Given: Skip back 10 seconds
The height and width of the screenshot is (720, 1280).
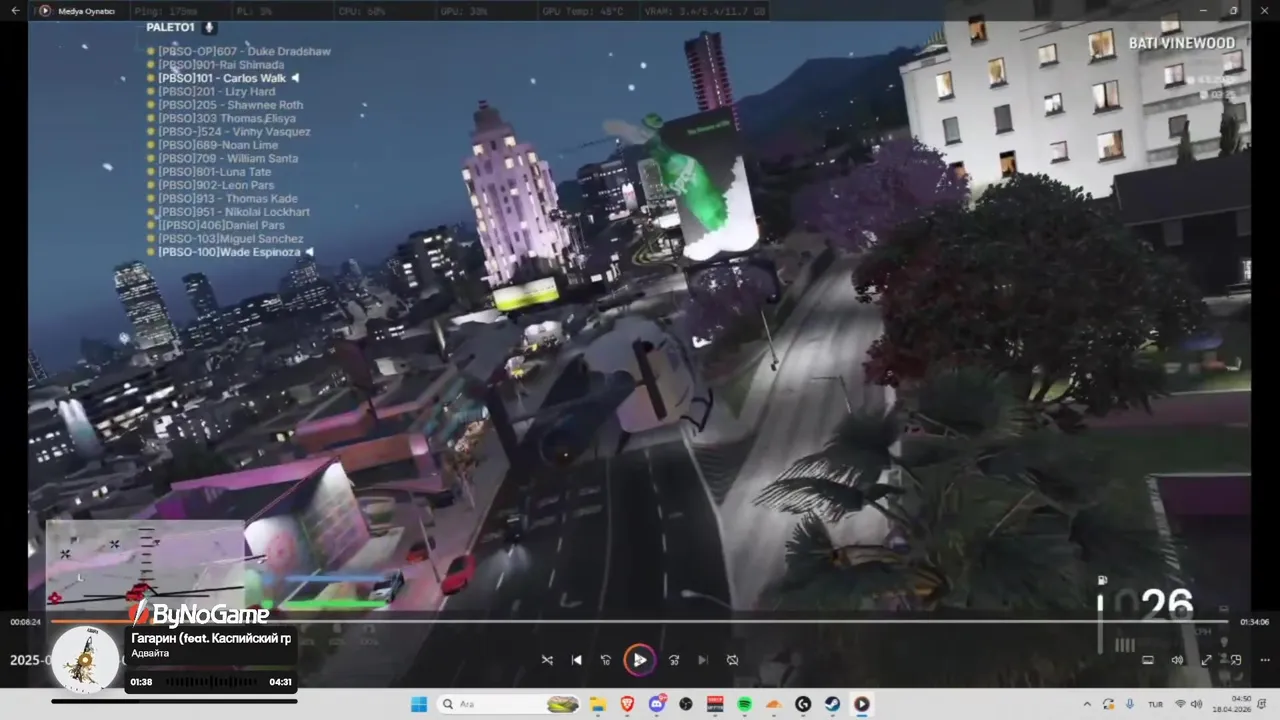Looking at the screenshot, I should click(x=605, y=660).
